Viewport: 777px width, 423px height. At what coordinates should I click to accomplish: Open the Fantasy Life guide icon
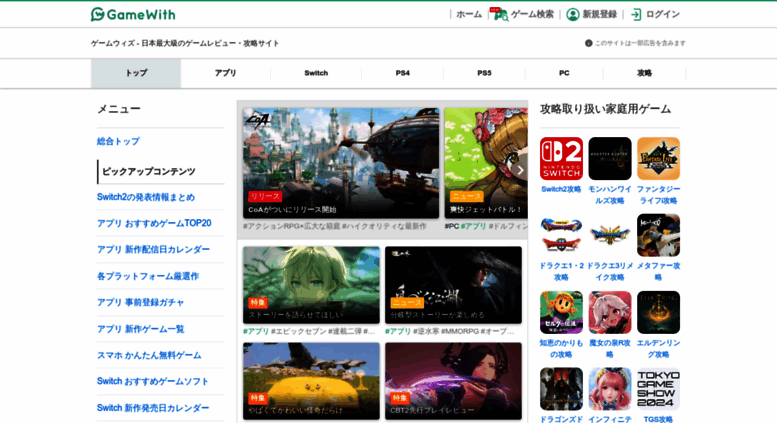click(658, 159)
